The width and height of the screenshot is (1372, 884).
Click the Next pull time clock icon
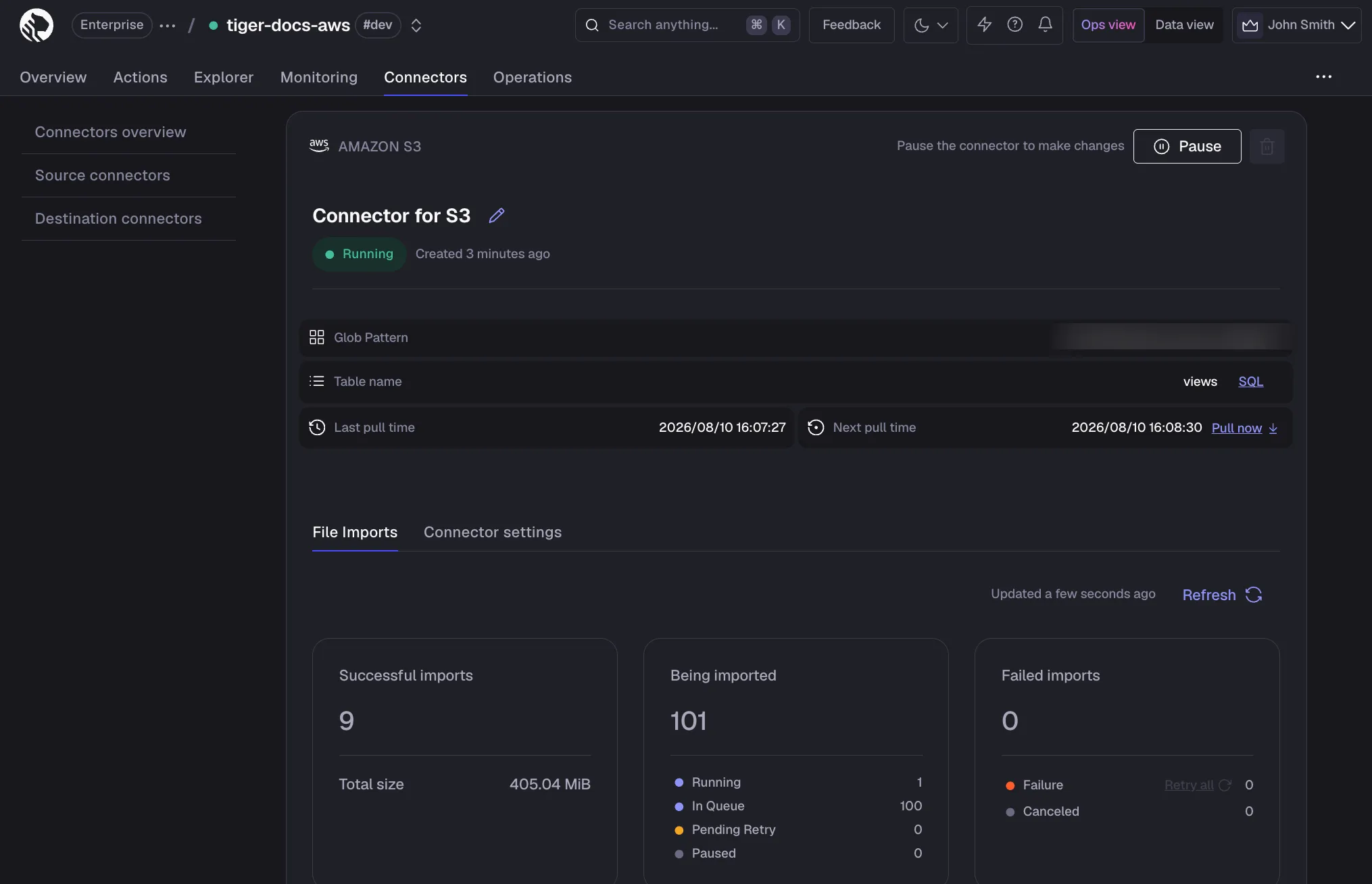click(x=816, y=427)
